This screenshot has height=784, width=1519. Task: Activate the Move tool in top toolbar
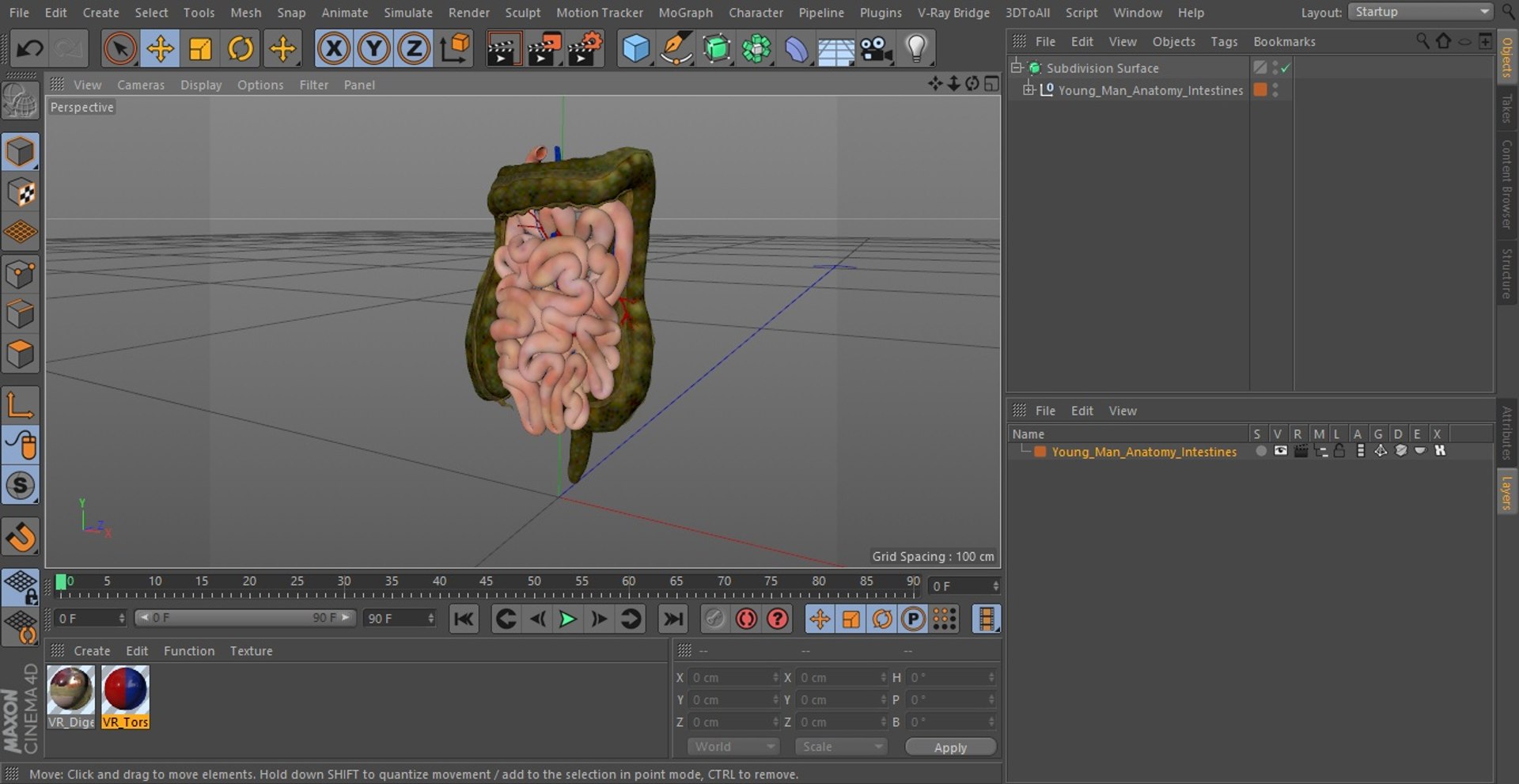[x=160, y=49]
